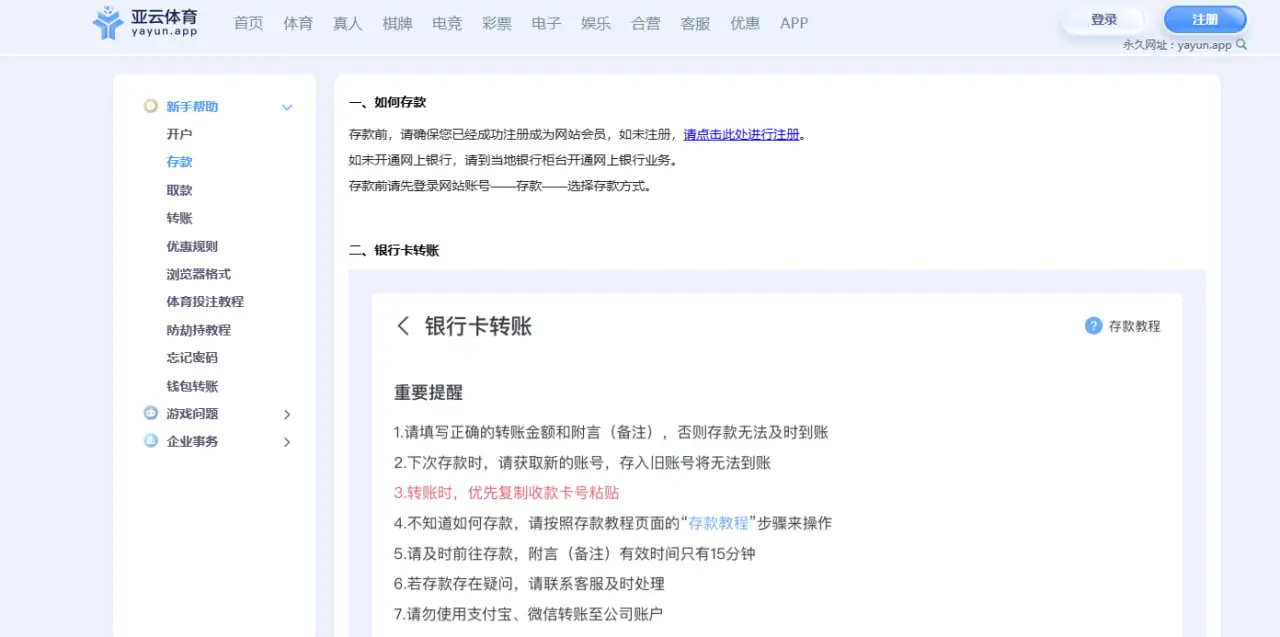
Task: Select 浏览器格式 in the sidebar
Action: (198, 274)
